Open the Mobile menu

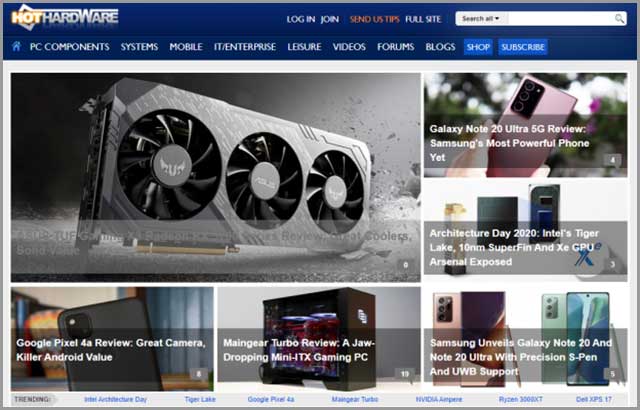186,47
